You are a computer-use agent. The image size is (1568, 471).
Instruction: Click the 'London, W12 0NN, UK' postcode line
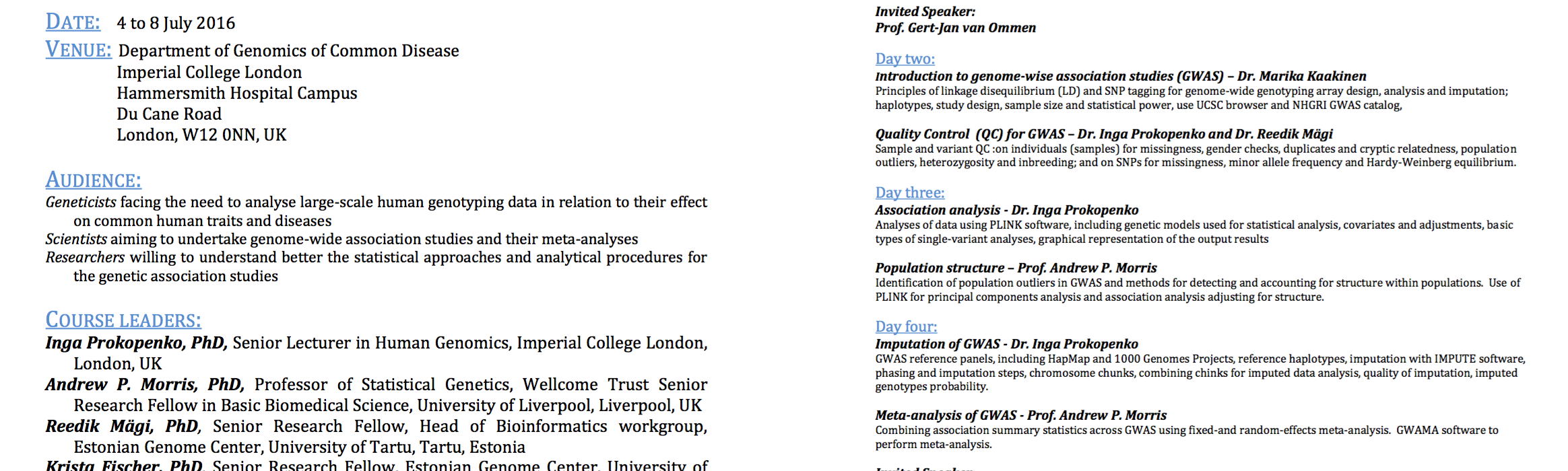click(201, 135)
